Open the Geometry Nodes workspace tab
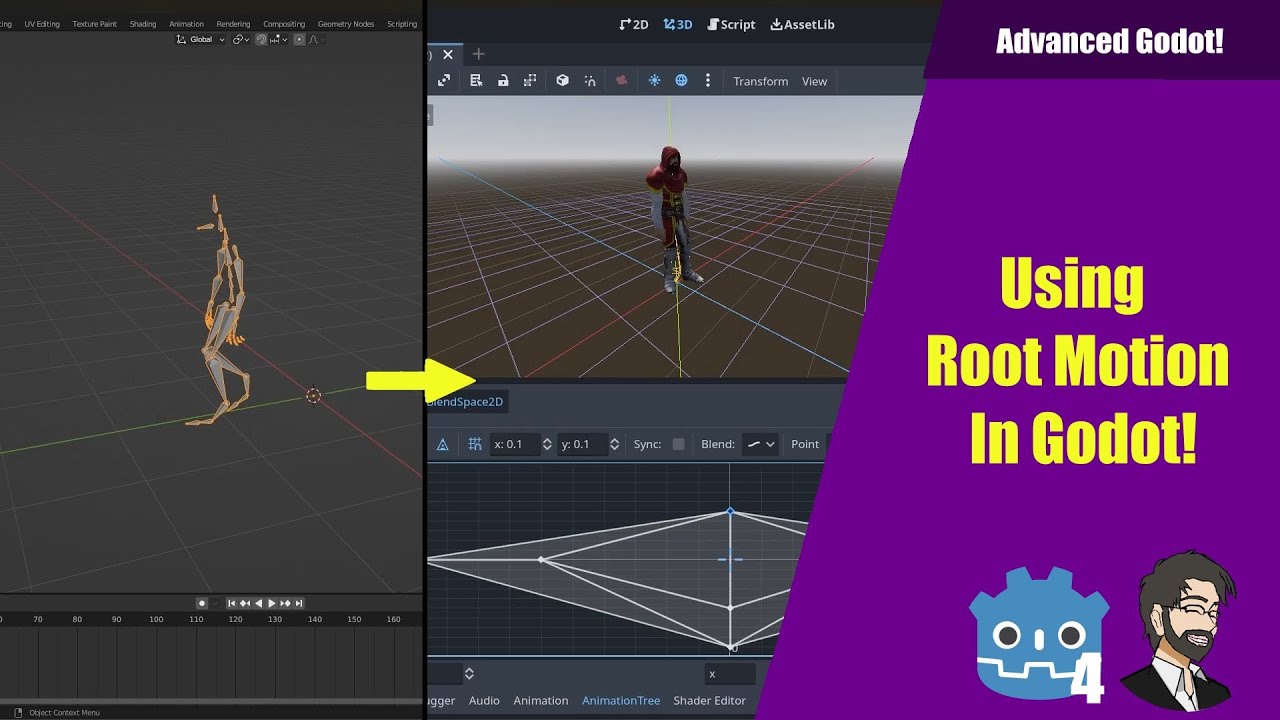 pyautogui.click(x=346, y=24)
